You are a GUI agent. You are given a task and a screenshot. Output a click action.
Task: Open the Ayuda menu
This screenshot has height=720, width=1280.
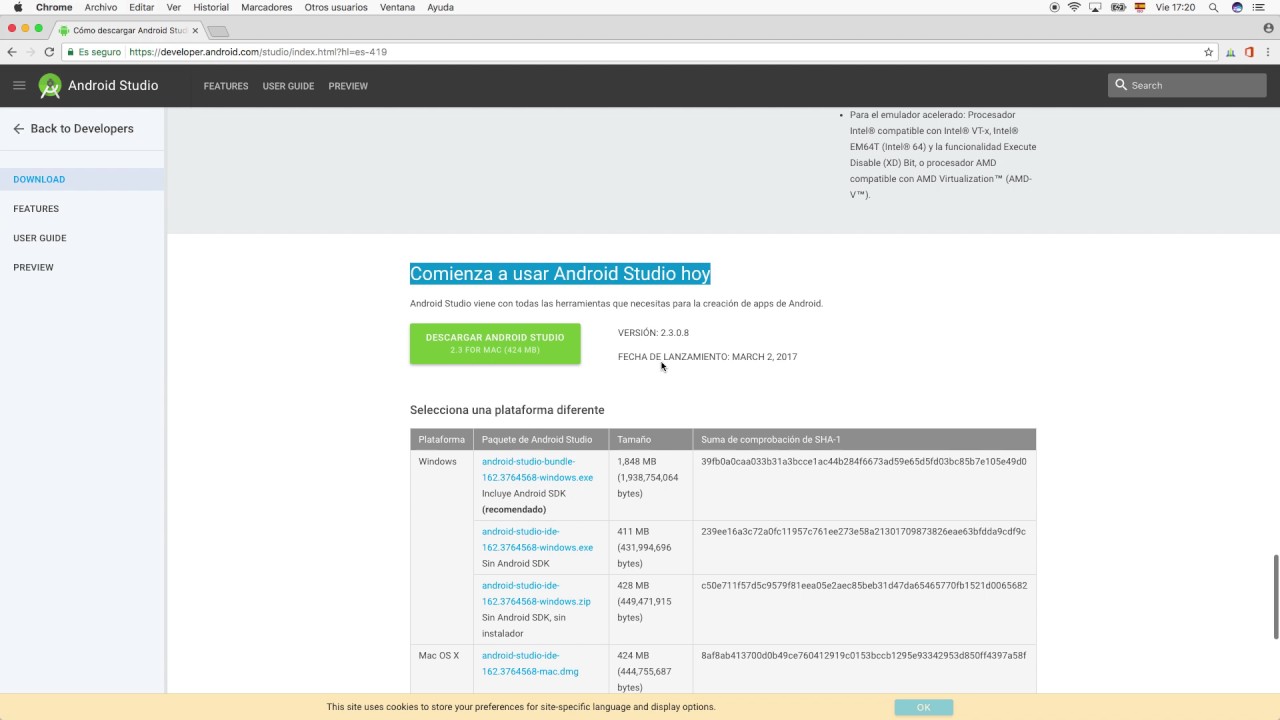(440, 7)
